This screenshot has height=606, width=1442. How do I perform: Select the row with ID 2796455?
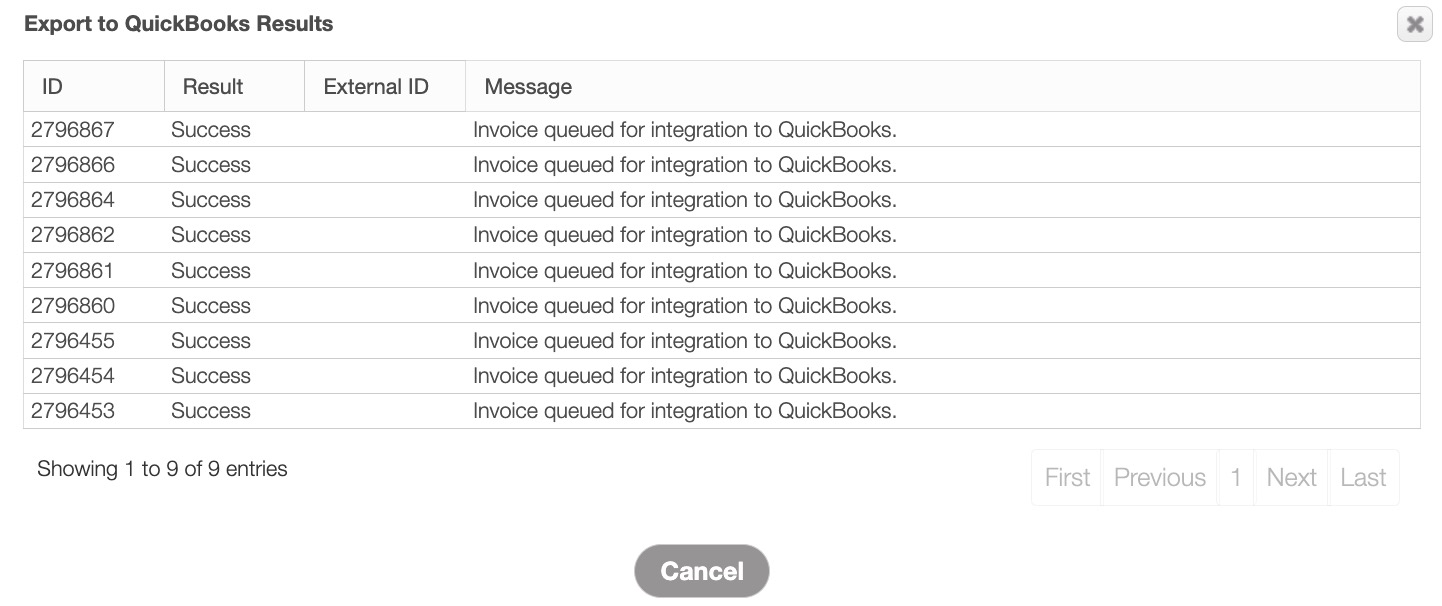[73, 341]
